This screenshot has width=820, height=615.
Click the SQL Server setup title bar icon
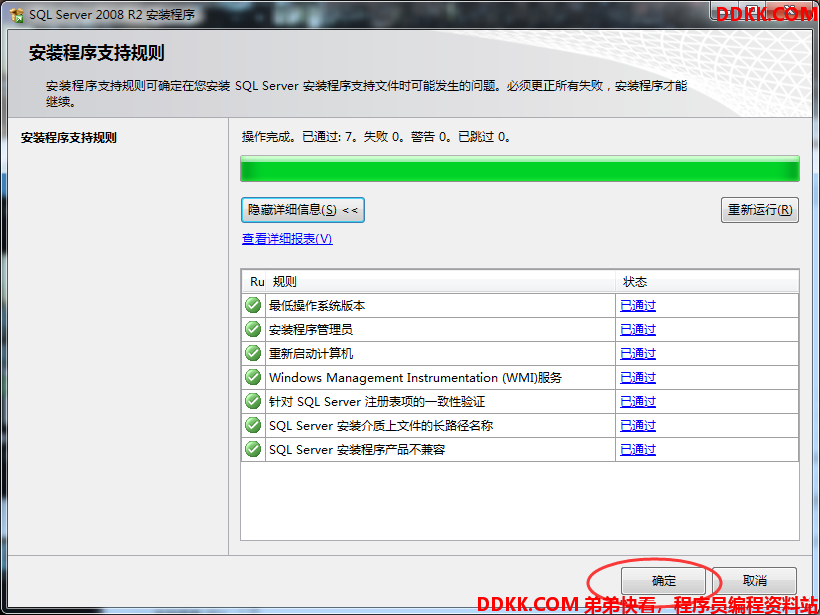click(17, 15)
